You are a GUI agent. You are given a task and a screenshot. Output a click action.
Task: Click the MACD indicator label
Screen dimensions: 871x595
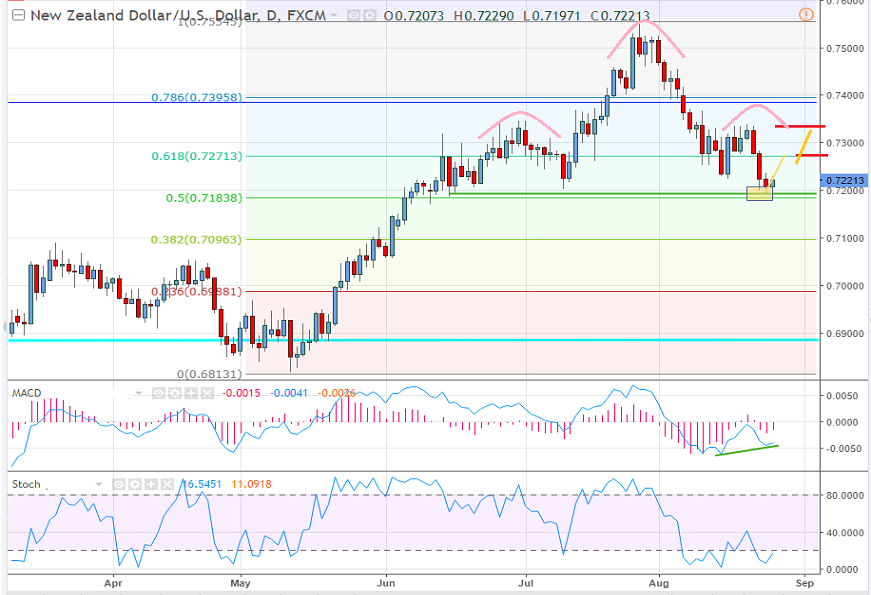point(27,393)
